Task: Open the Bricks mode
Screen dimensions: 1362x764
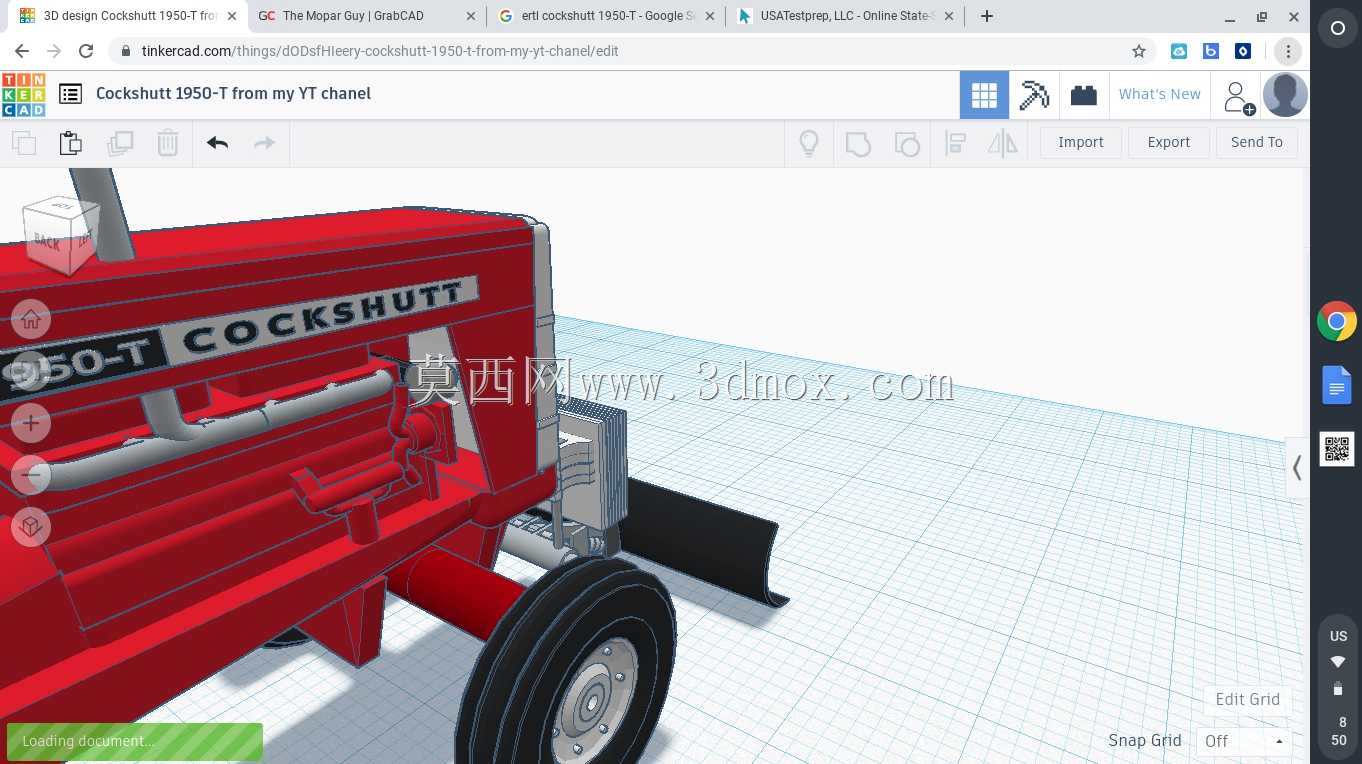Action: point(1084,95)
